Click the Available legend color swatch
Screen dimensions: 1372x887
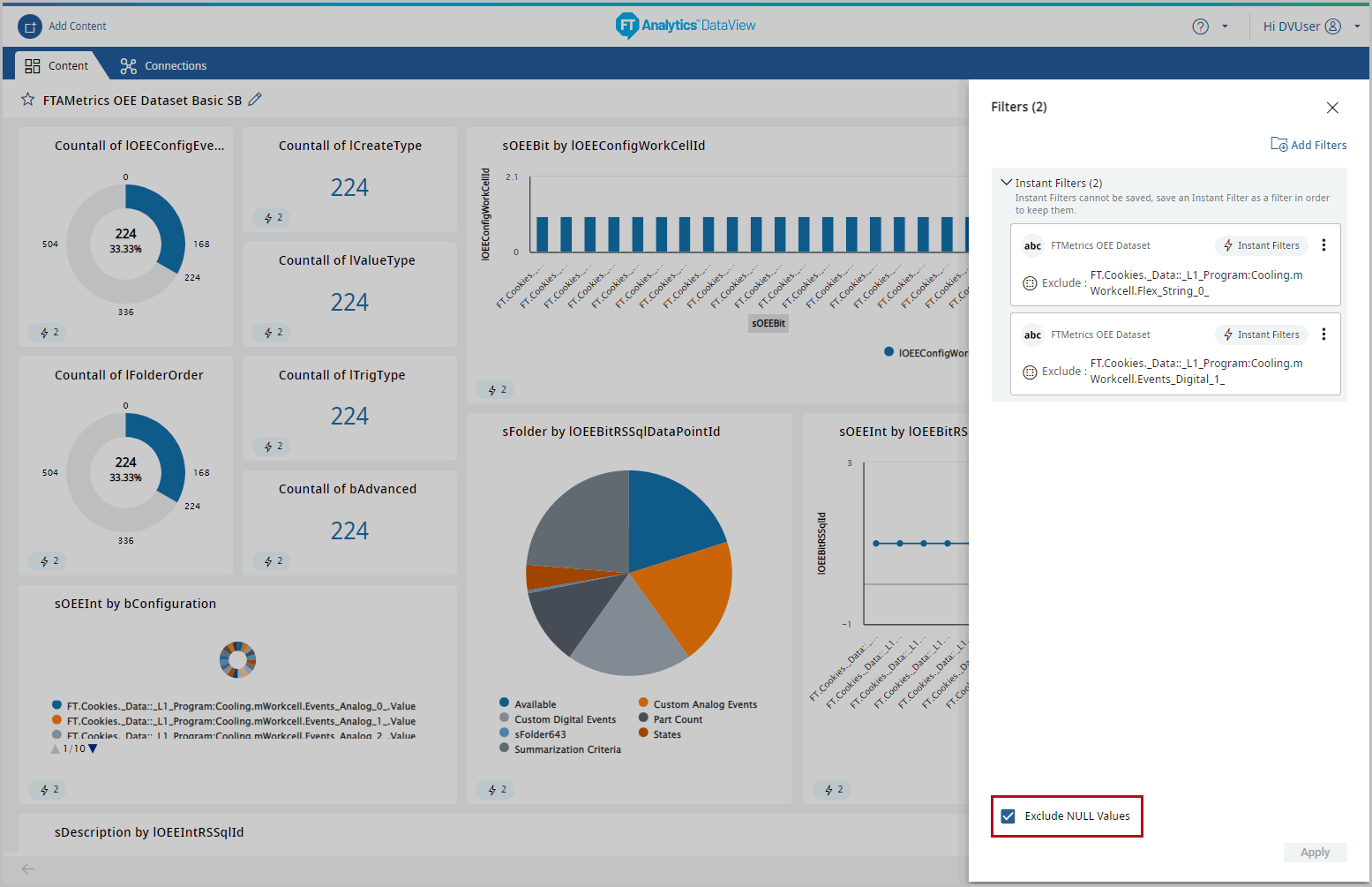(x=505, y=703)
